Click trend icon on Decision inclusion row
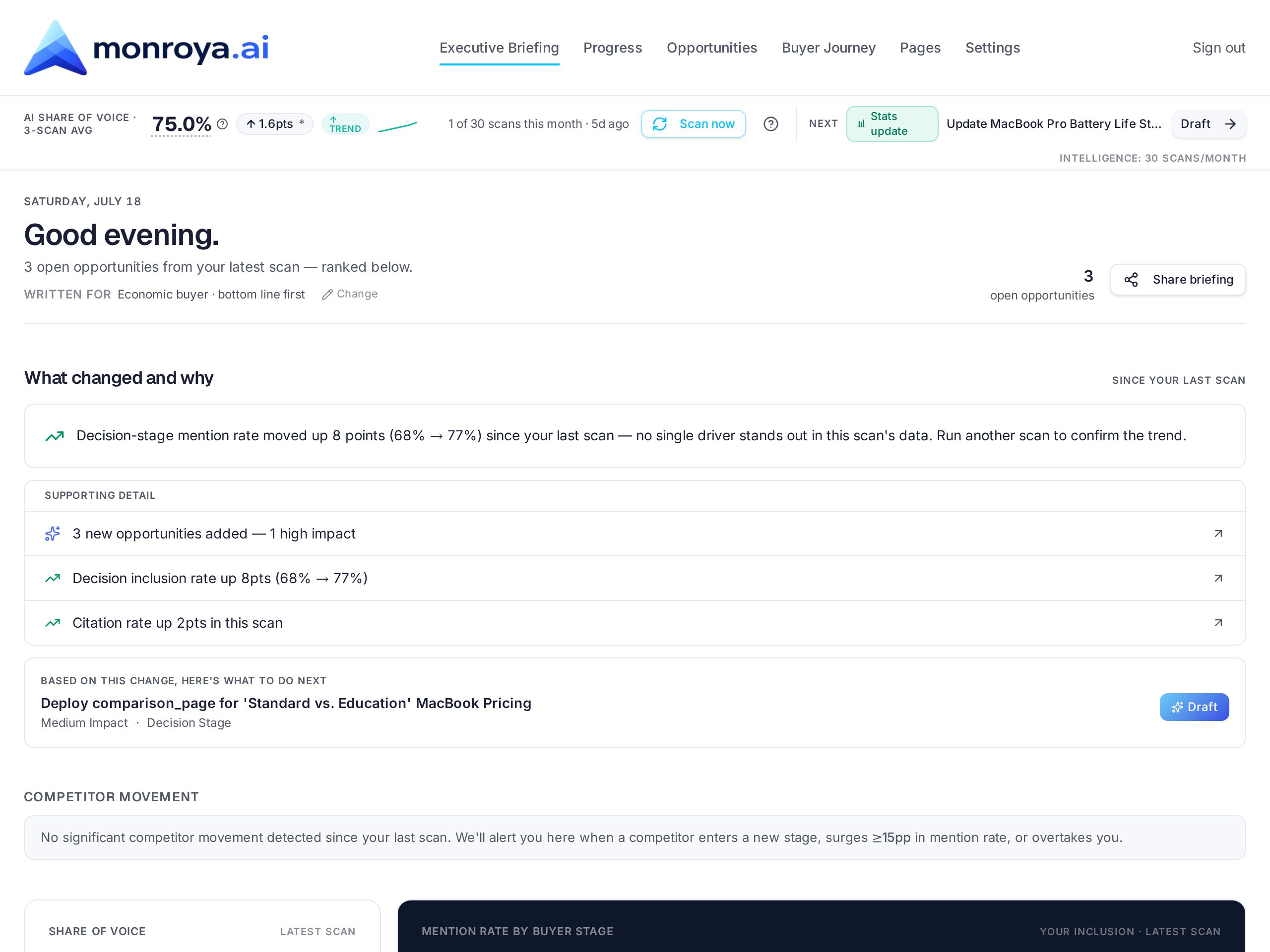The image size is (1270, 952). 52,579
